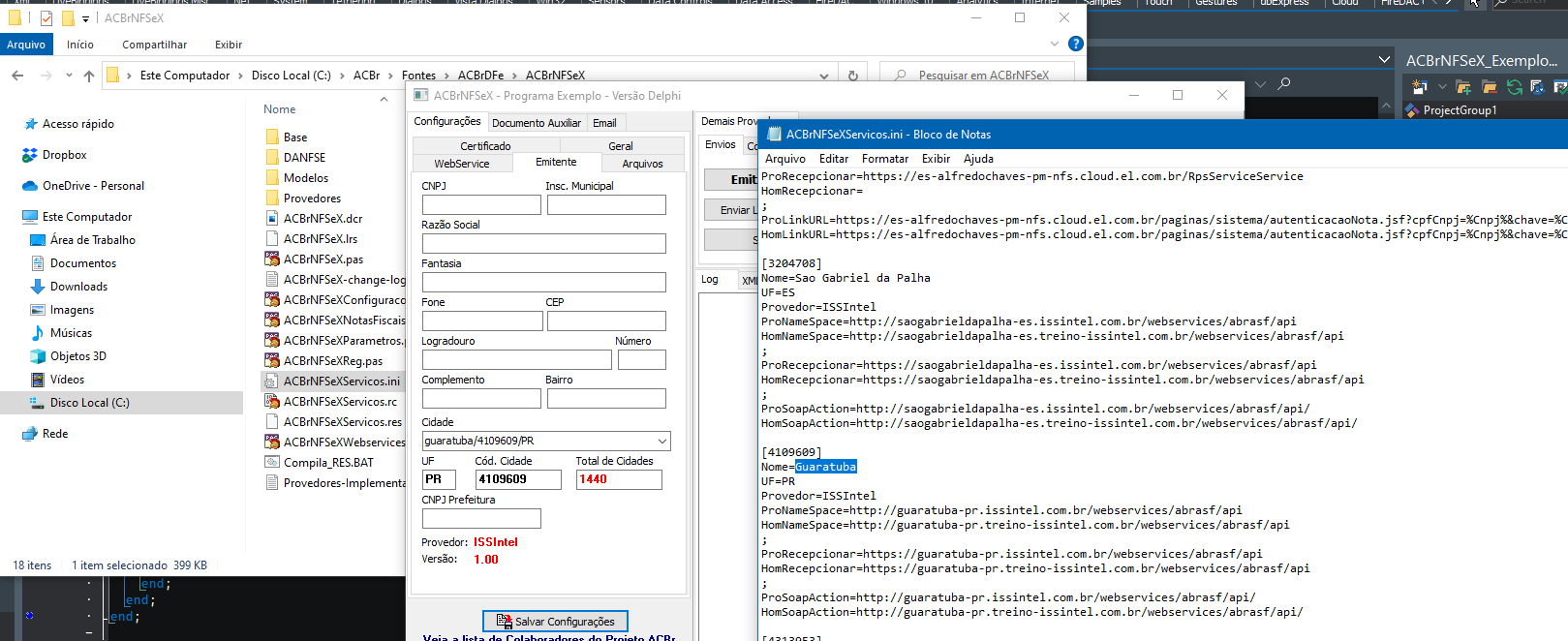This screenshot has height=641, width=1568.
Task: Click the [4109609] section header in Notepad
Action: pyautogui.click(x=791, y=452)
